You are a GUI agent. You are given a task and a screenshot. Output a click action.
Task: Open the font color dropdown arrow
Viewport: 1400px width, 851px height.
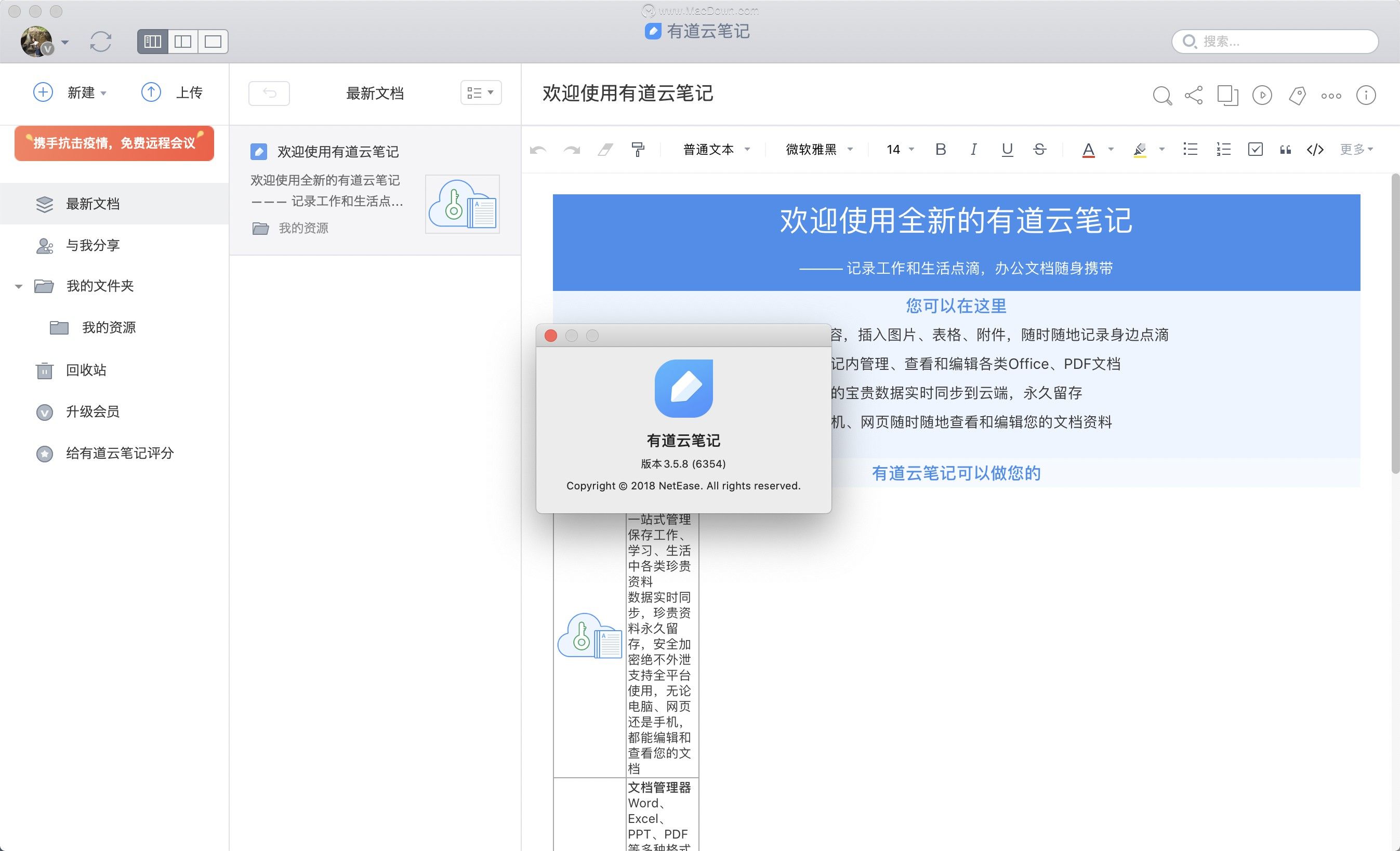(x=1111, y=150)
